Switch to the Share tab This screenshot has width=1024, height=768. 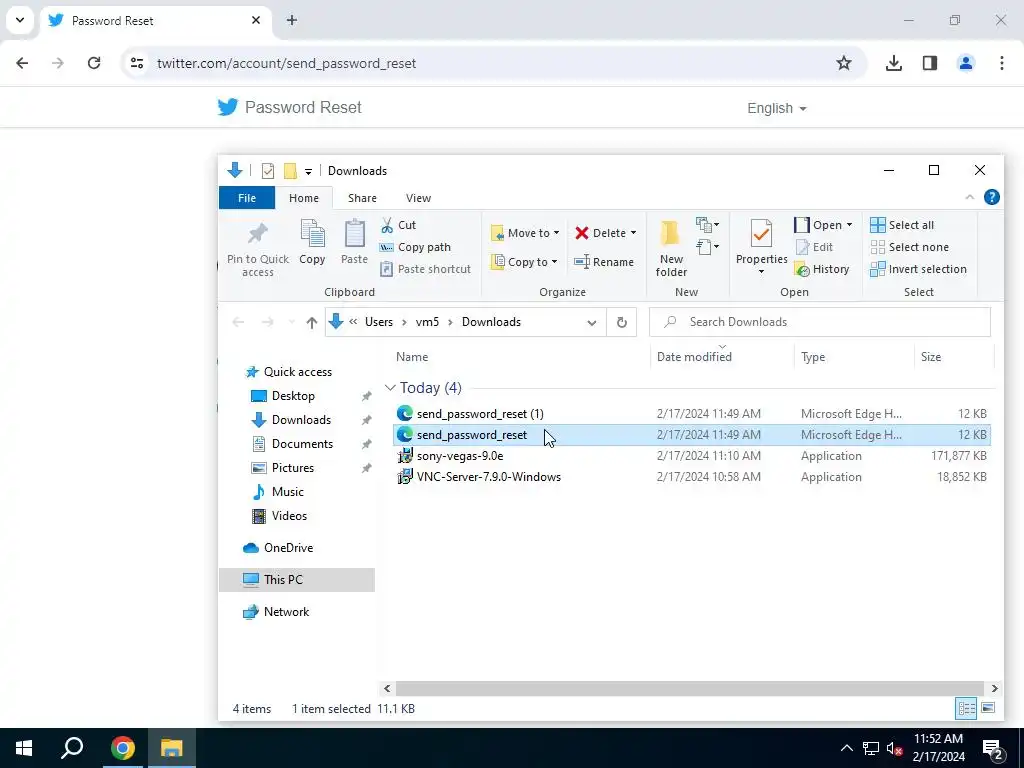click(x=362, y=198)
